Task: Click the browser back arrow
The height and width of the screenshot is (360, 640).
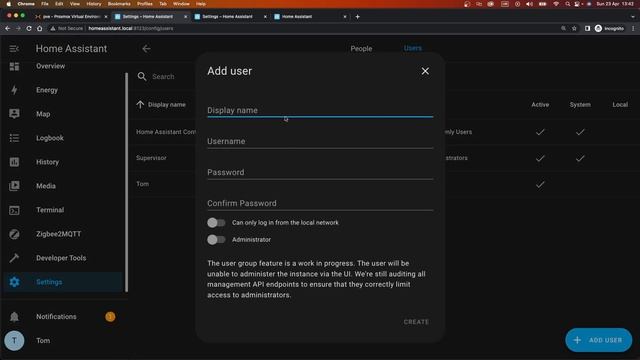Action: [7, 29]
